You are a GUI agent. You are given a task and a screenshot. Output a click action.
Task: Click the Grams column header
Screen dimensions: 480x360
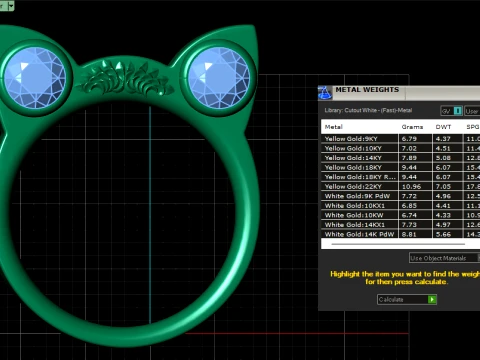[412, 127]
